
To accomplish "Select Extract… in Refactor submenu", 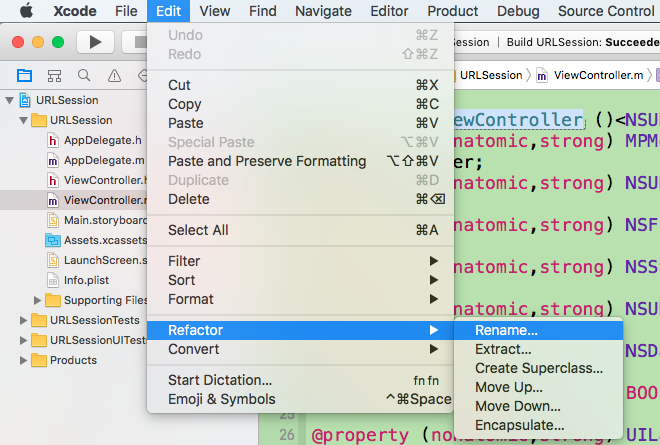I will pos(538,349).
